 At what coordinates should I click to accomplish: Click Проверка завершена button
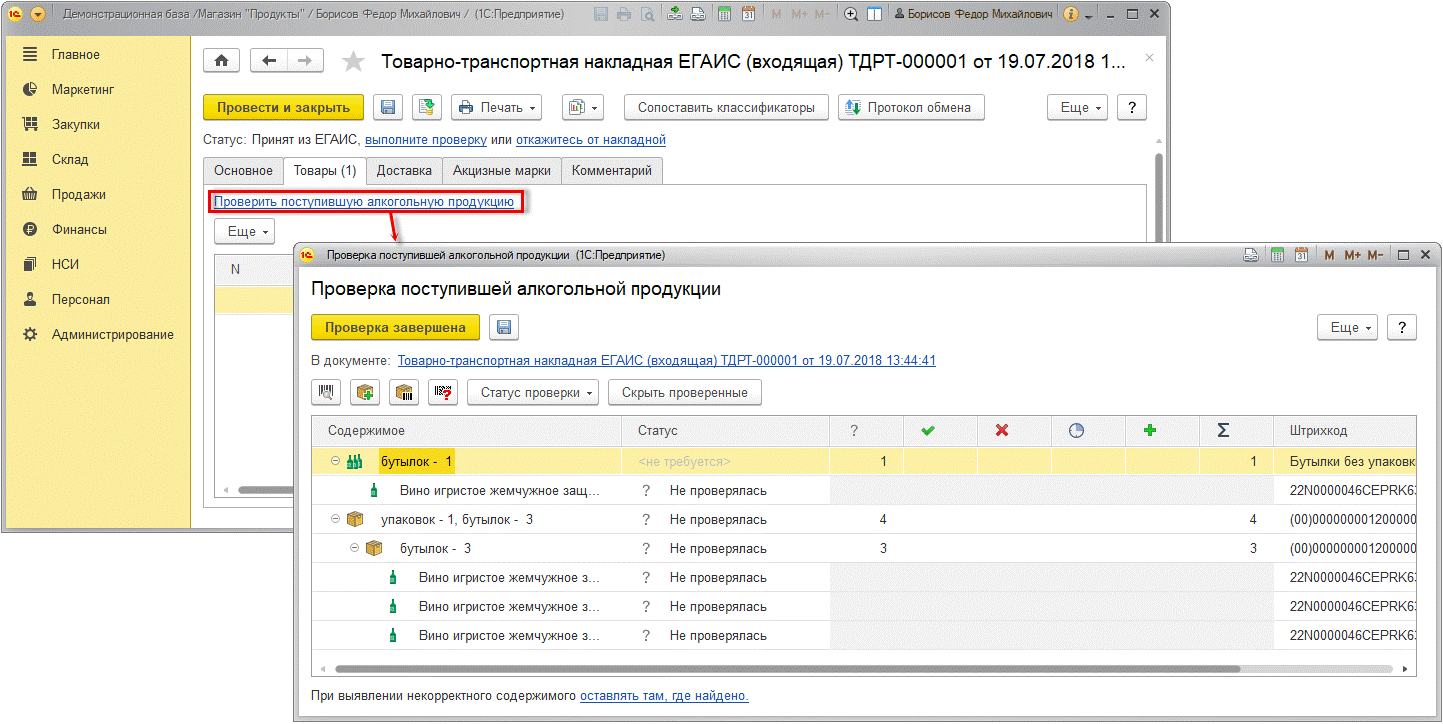coord(395,327)
